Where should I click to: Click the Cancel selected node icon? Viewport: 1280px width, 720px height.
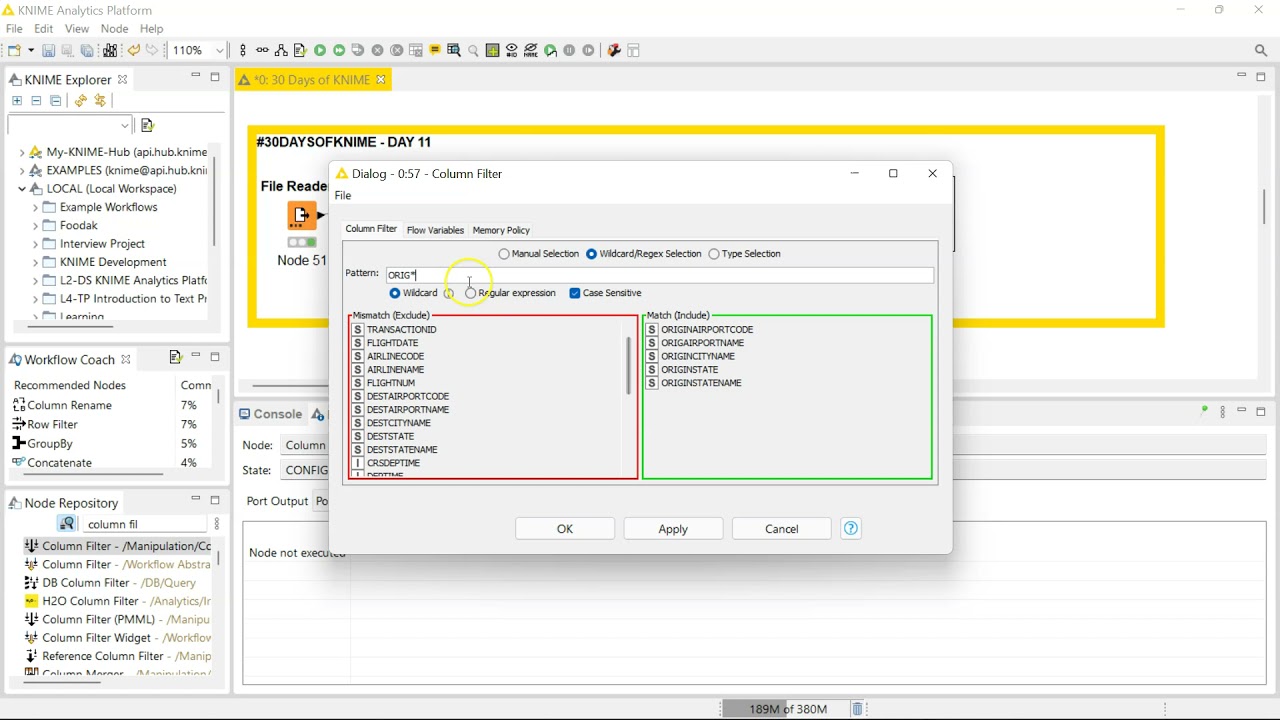click(377, 50)
